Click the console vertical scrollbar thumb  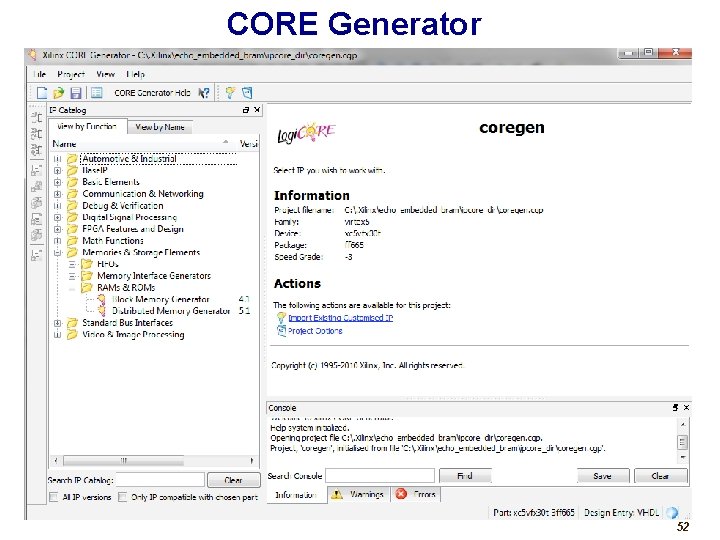tap(682, 442)
